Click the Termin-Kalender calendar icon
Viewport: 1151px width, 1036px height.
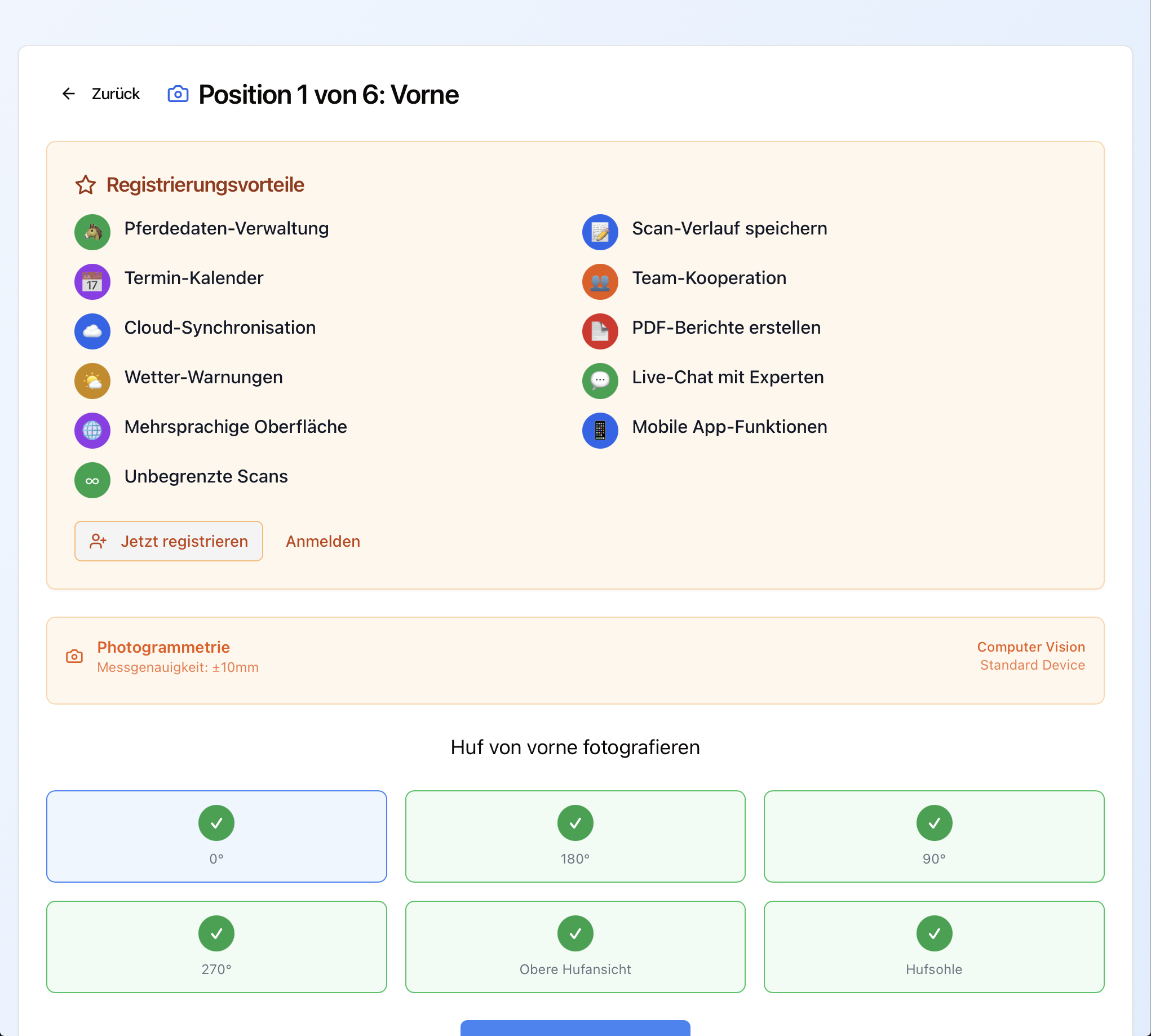click(x=92, y=282)
